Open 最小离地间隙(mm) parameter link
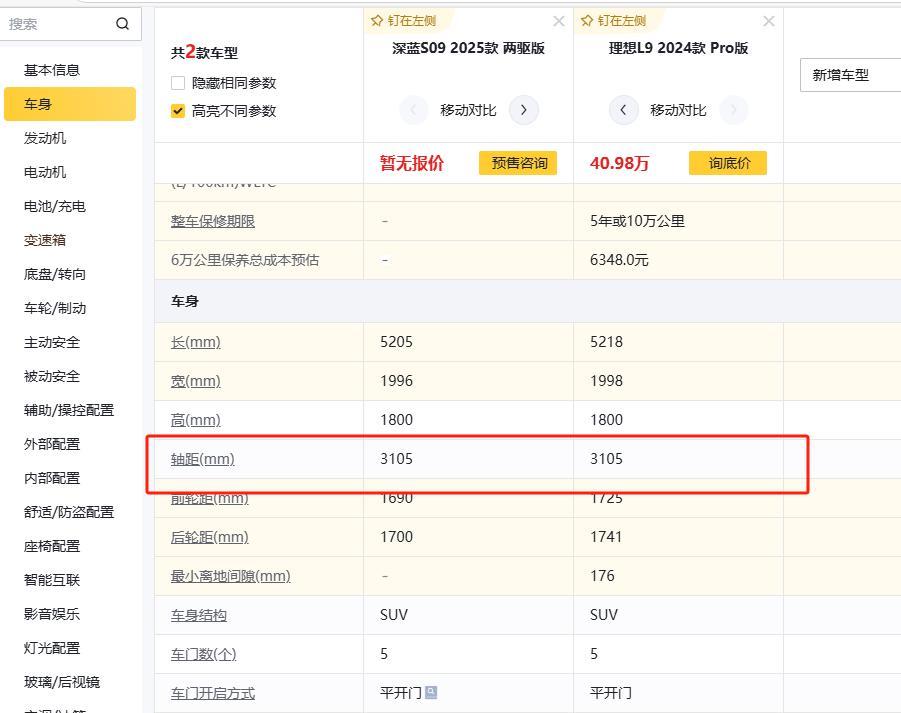The image size is (901, 713). pyautogui.click(x=230, y=576)
